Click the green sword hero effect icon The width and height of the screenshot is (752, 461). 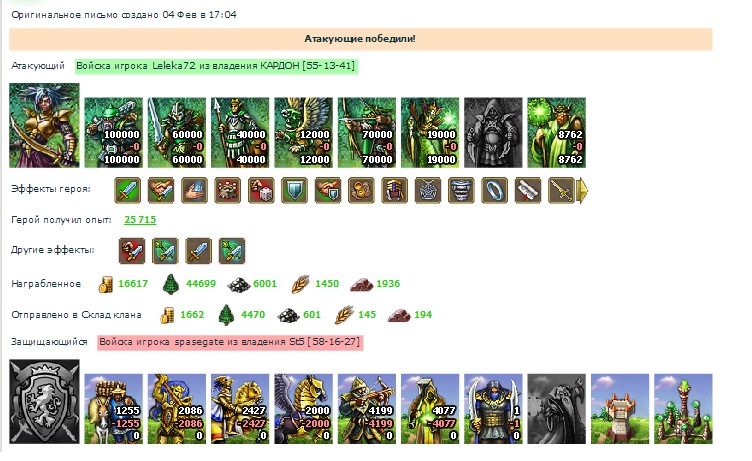(128, 190)
